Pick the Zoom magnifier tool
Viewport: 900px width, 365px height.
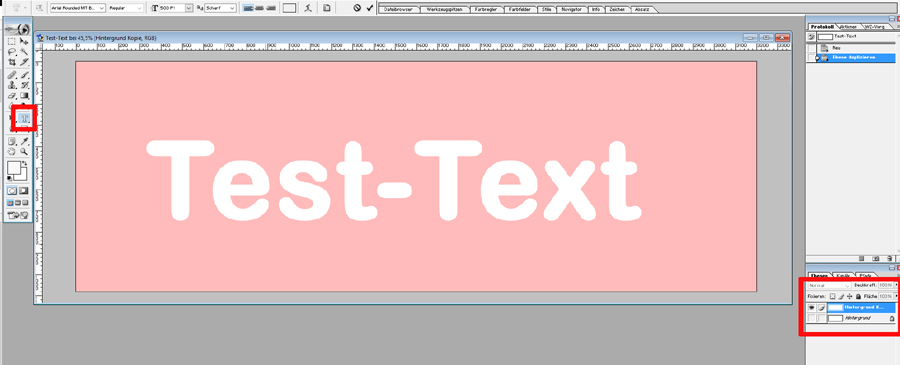point(24,152)
